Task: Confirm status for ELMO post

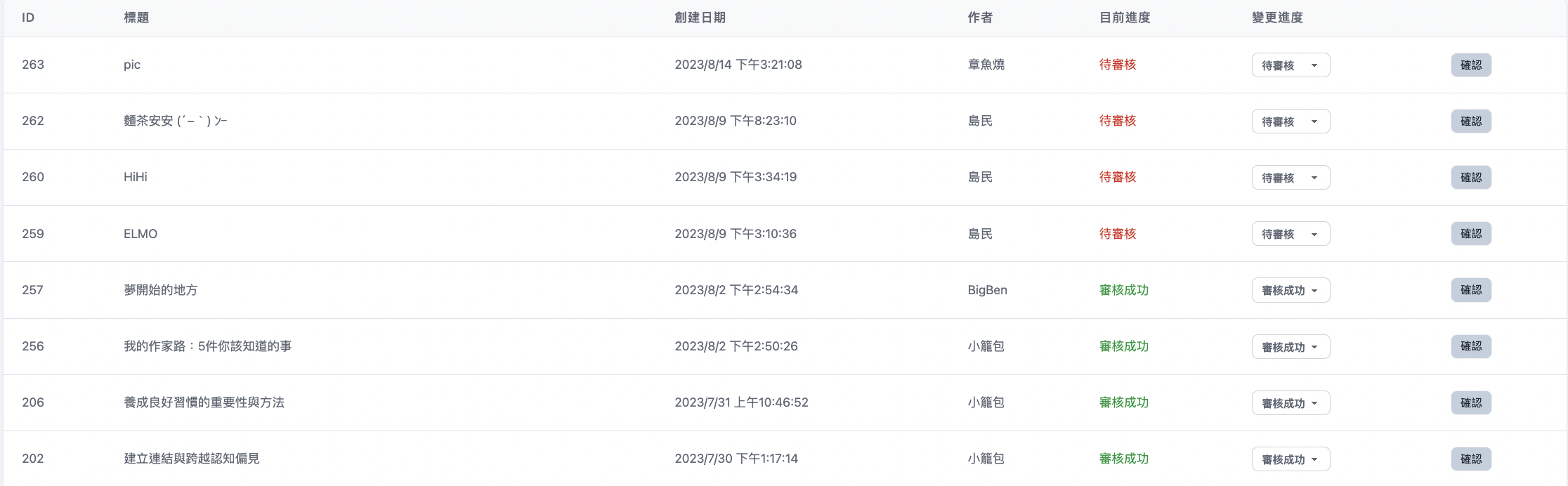Action: (x=1471, y=234)
